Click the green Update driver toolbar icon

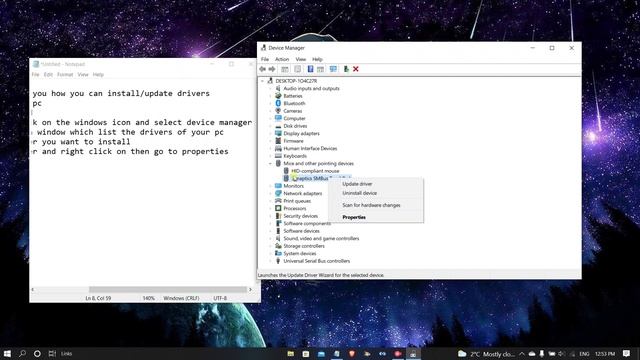(x=346, y=69)
